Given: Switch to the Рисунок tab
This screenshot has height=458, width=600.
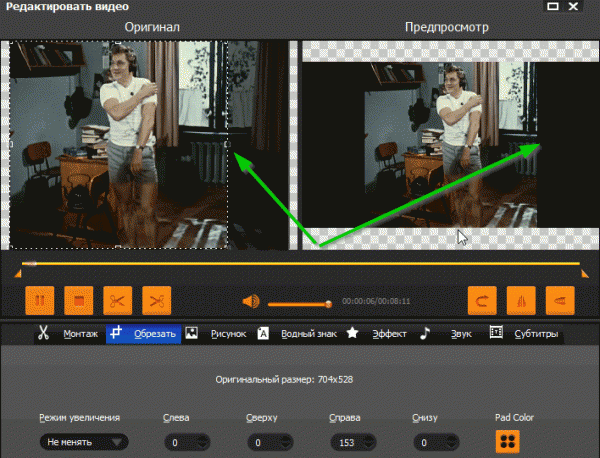Looking at the screenshot, I should coord(216,334).
